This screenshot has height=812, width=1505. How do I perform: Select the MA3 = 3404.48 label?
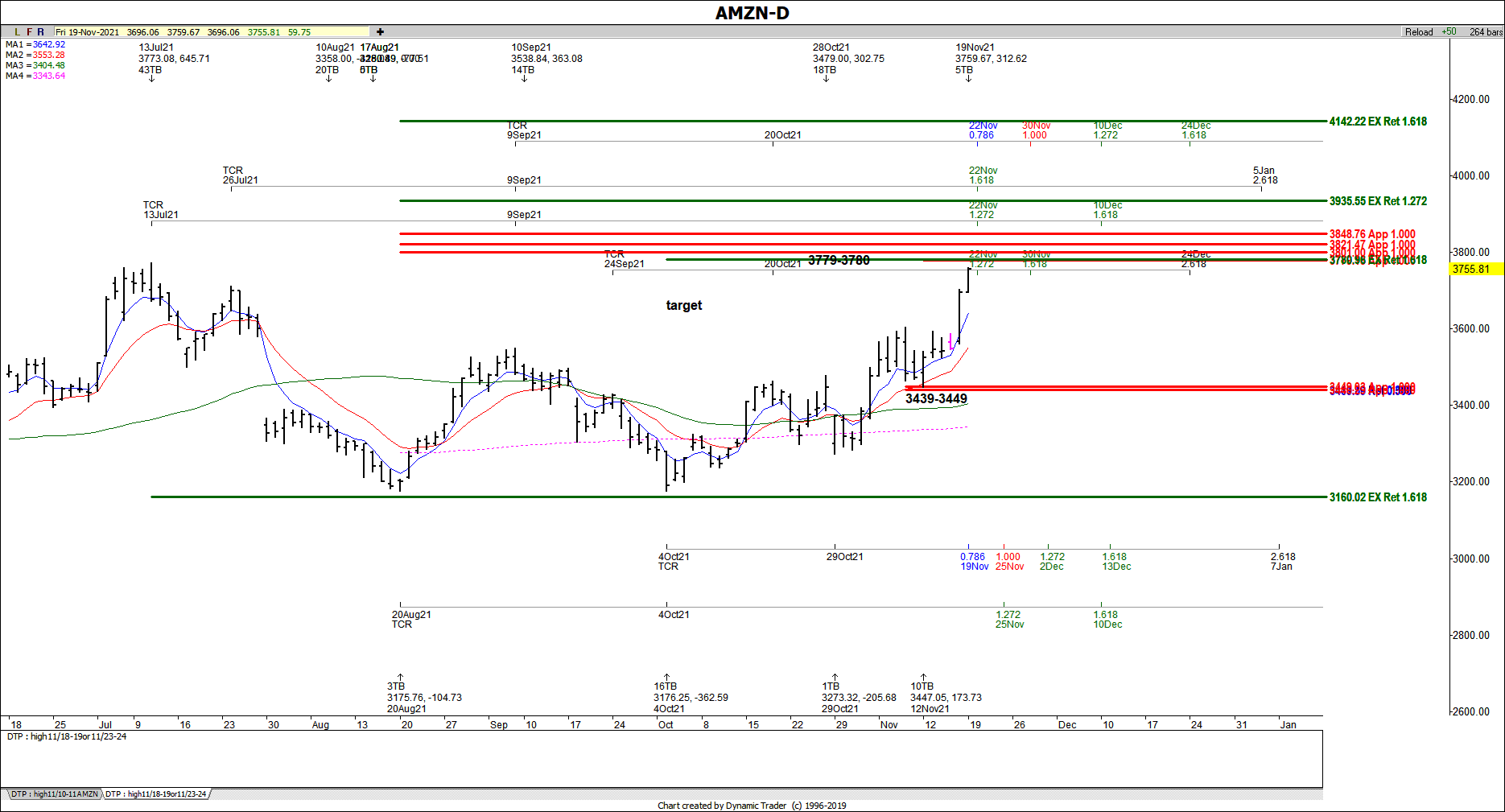pyautogui.click(x=35, y=65)
